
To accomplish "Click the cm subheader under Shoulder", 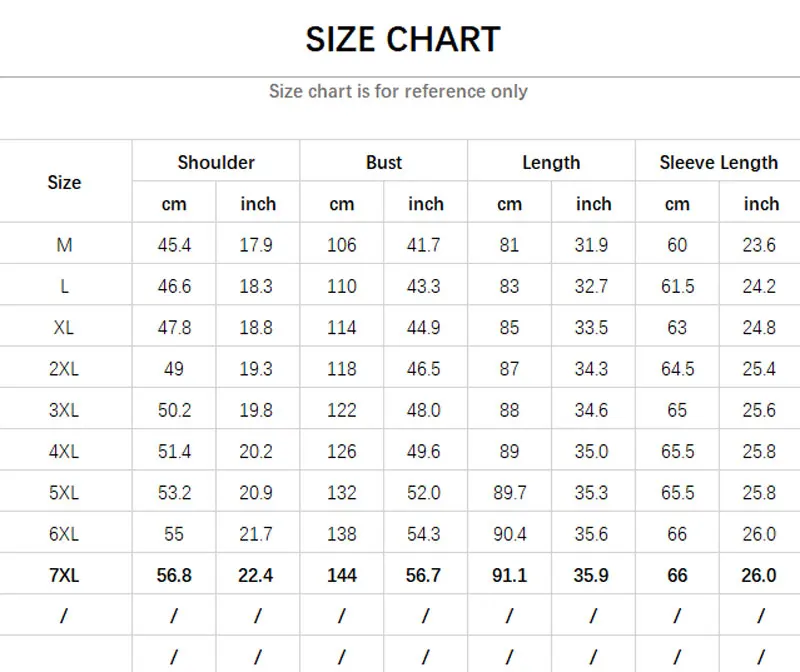I will [174, 204].
